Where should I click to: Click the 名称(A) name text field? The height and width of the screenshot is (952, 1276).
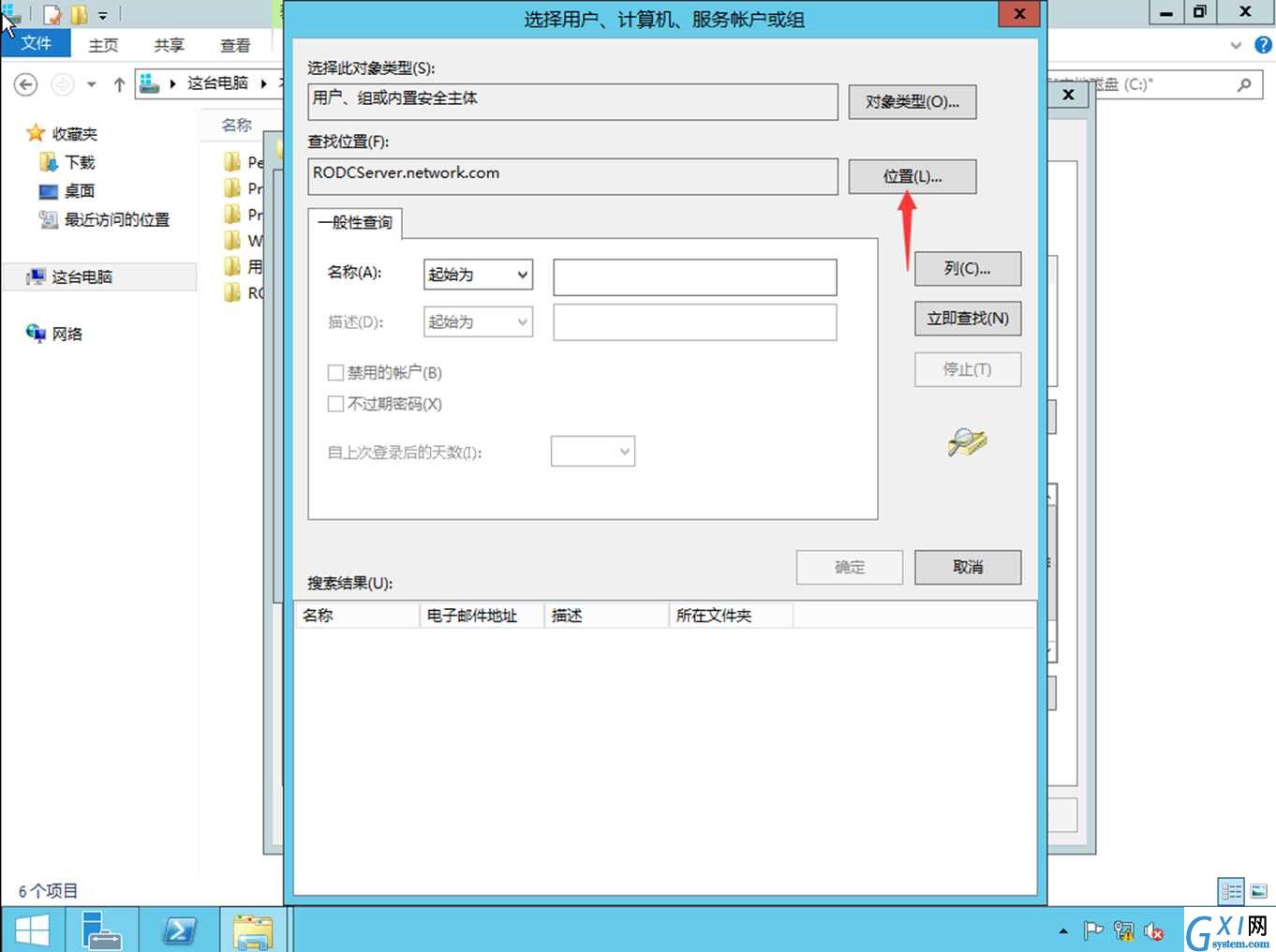694,277
